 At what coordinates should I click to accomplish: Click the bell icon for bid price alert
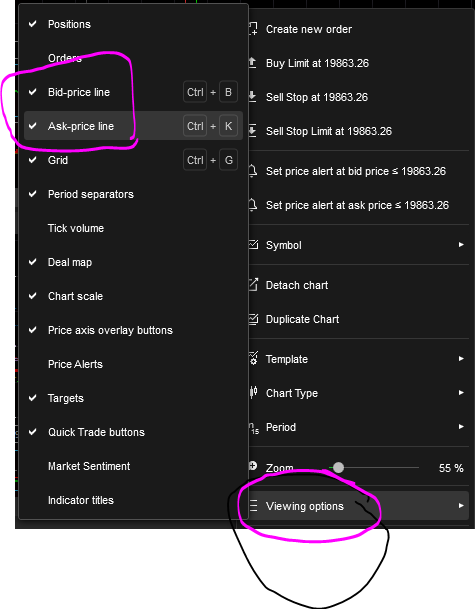253,171
